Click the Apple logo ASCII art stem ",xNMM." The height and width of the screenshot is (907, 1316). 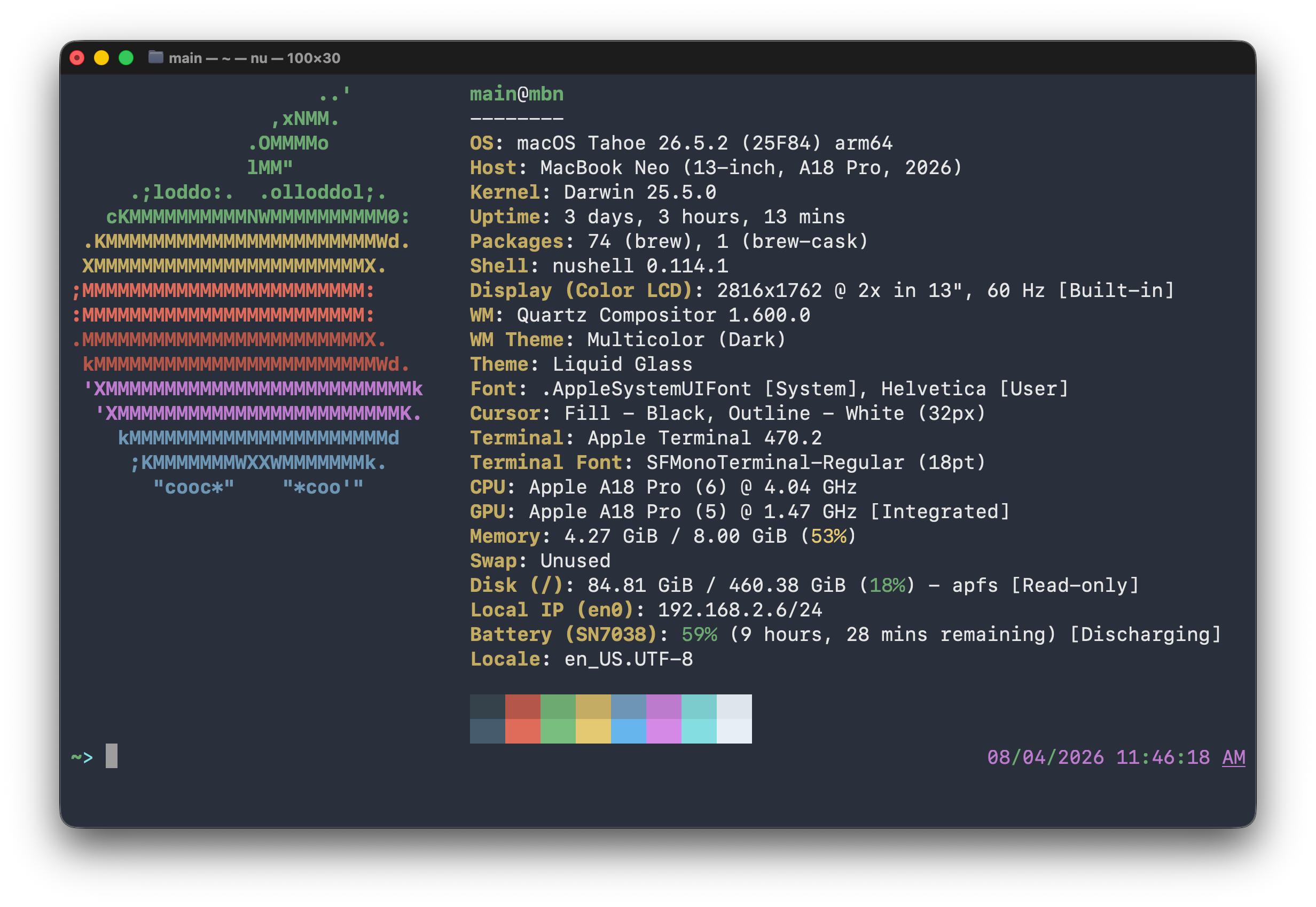305,118
